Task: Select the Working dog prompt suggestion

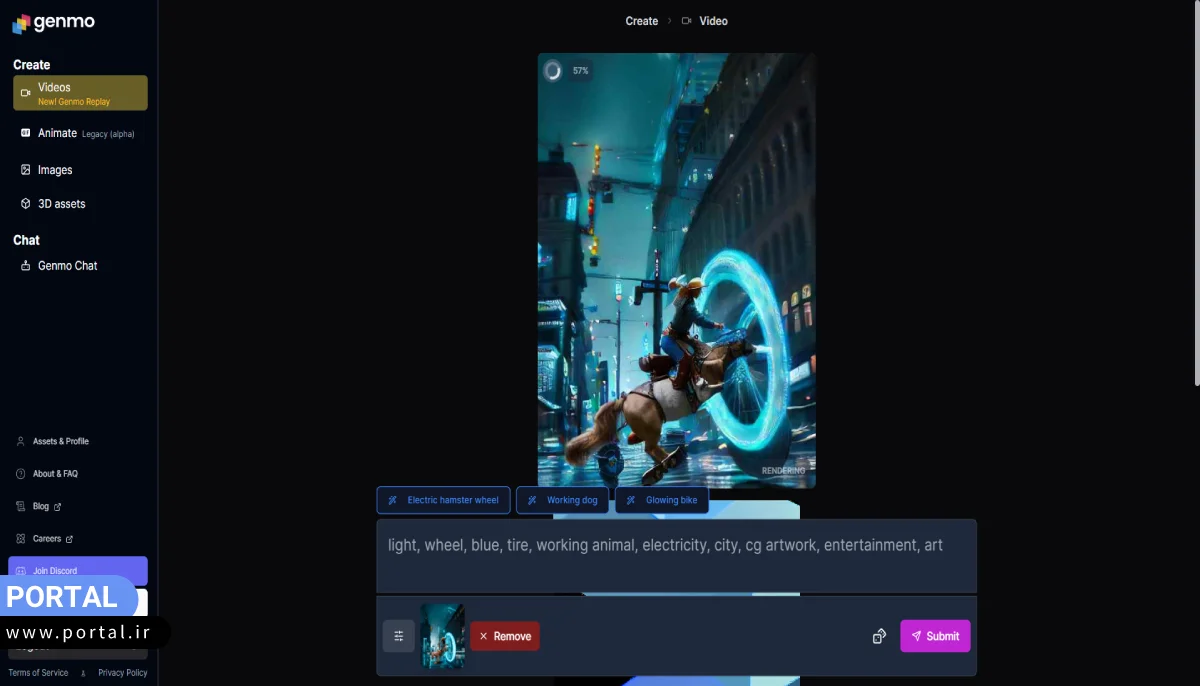Action: (562, 500)
